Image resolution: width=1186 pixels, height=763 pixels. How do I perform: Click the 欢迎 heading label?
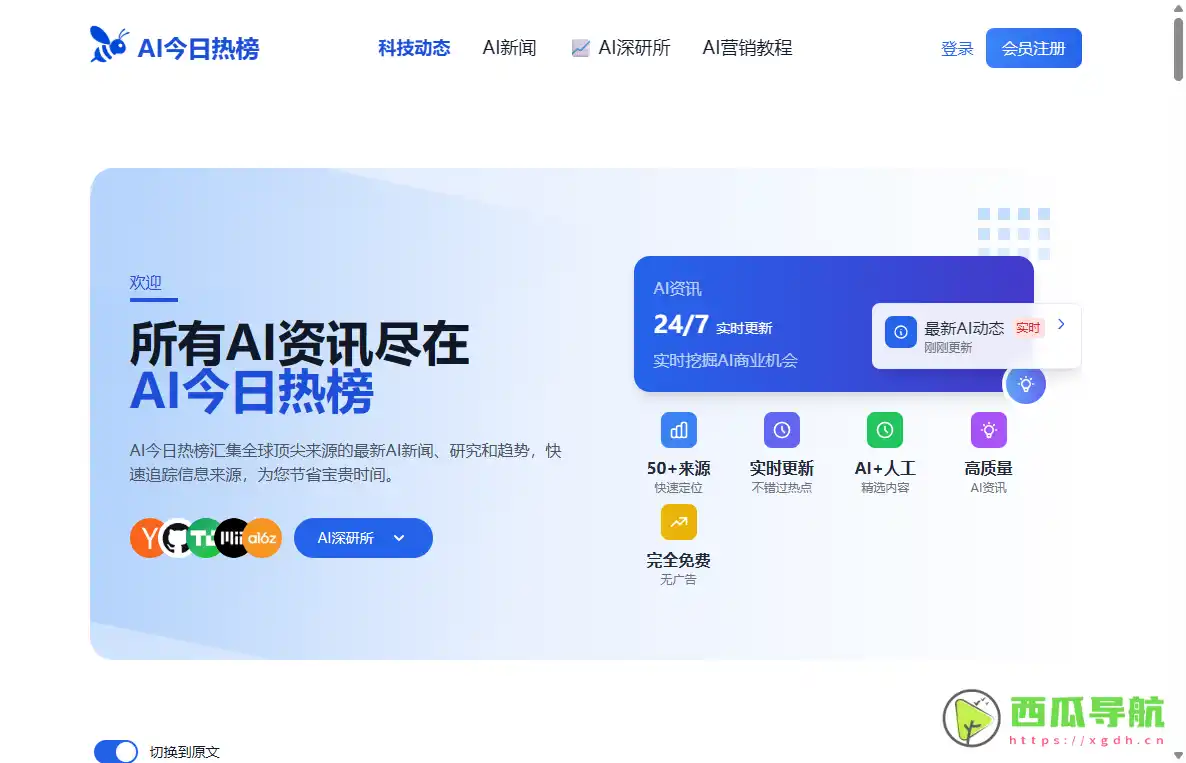pyautogui.click(x=145, y=282)
